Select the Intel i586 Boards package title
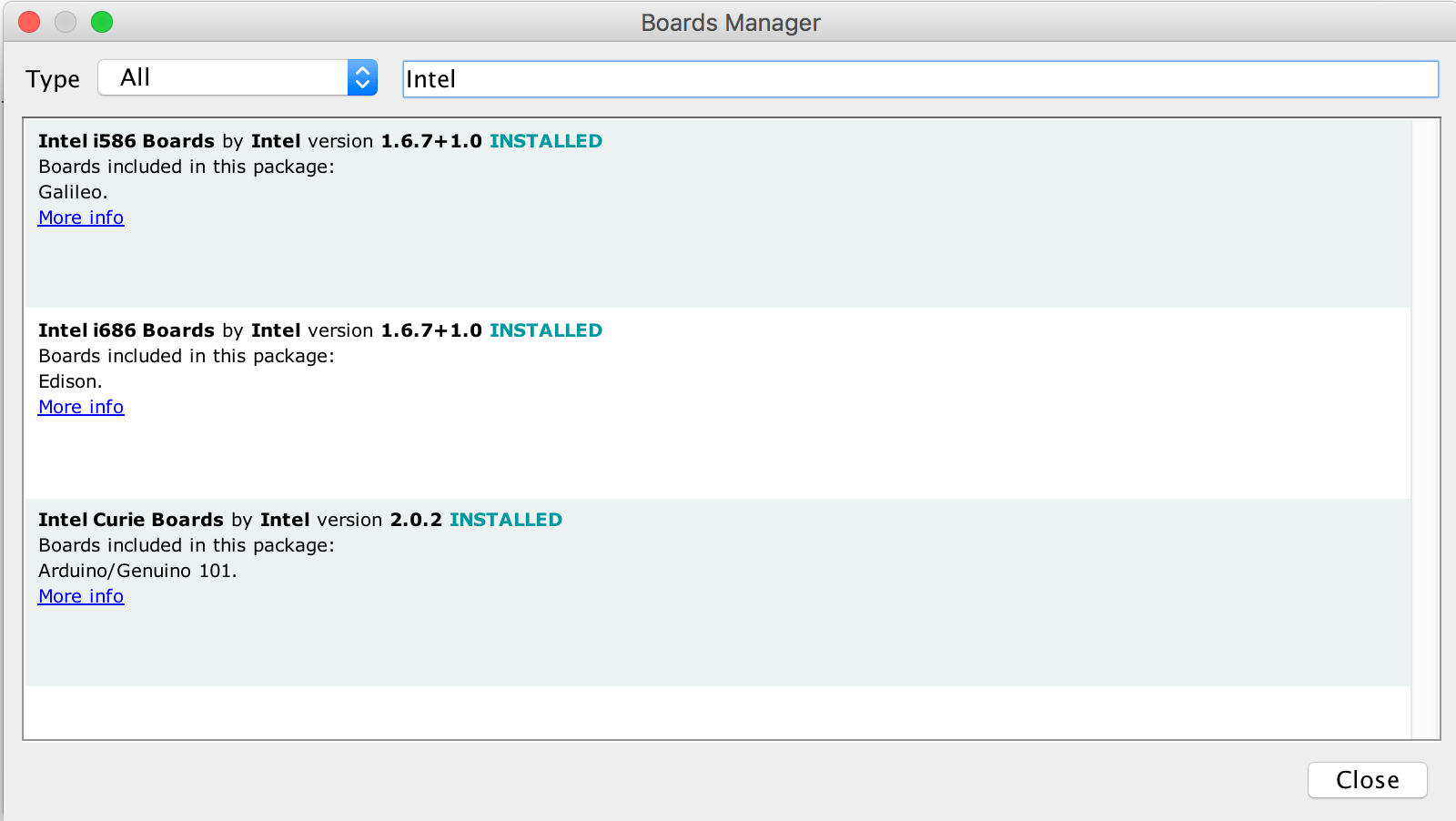 [126, 141]
